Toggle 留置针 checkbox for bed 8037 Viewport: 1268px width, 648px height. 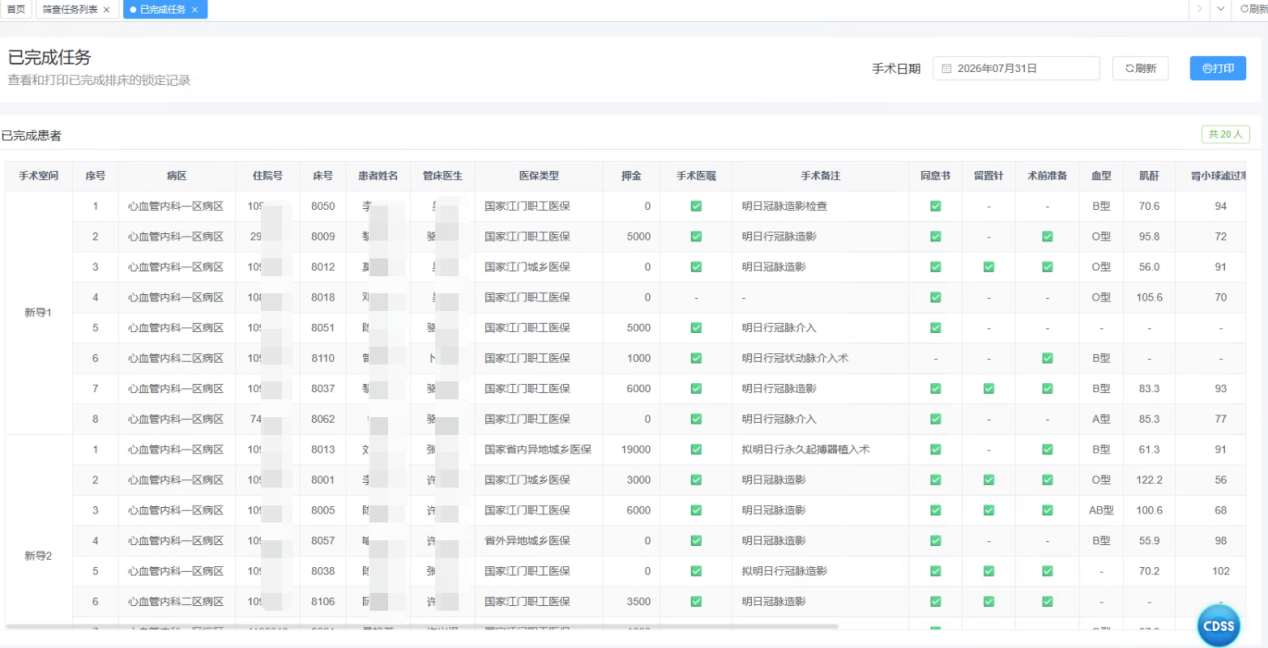[x=988, y=388]
